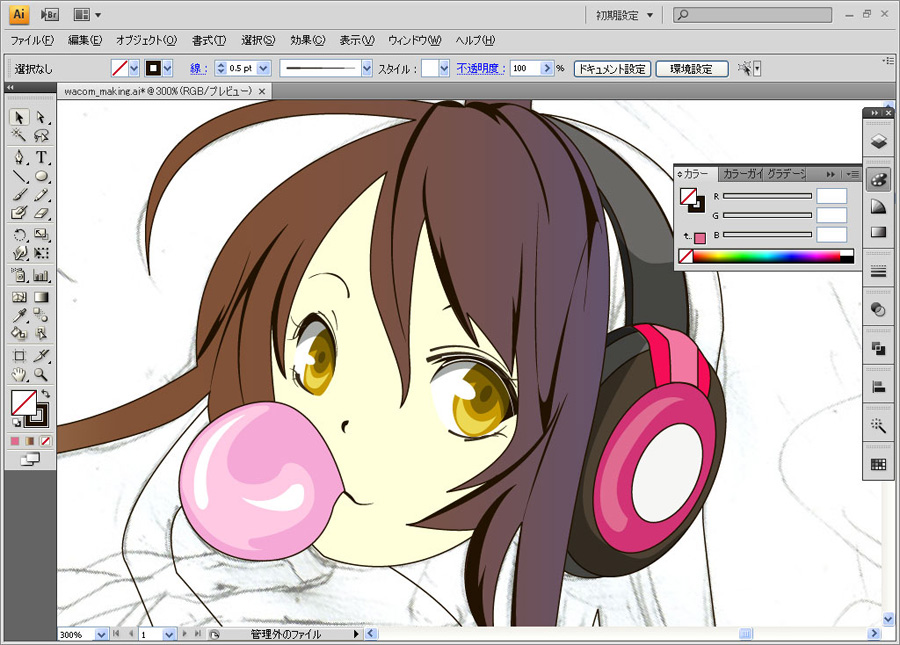Image resolution: width=900 pixels, height=645 pixels.
Task: Select the Eyedropper tool
Action: pyautogui.click(x=19, y=315)
